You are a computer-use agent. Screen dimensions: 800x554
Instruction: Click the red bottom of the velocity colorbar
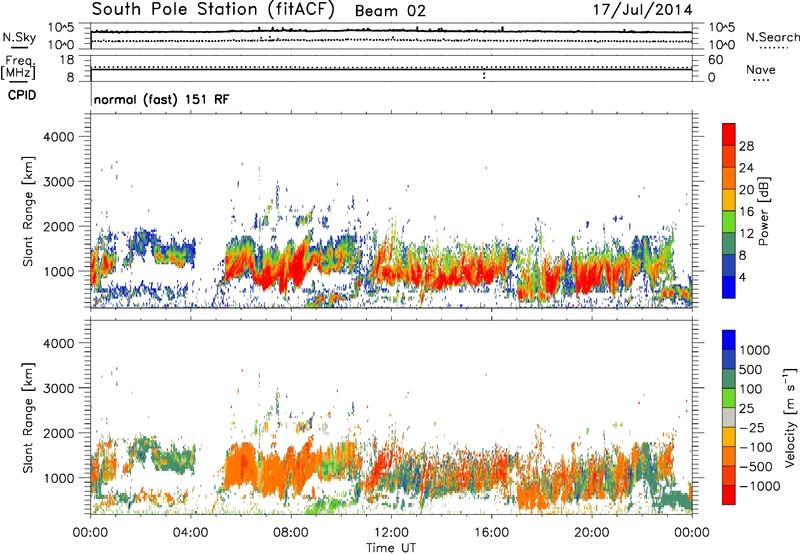[x=729, y=495]
